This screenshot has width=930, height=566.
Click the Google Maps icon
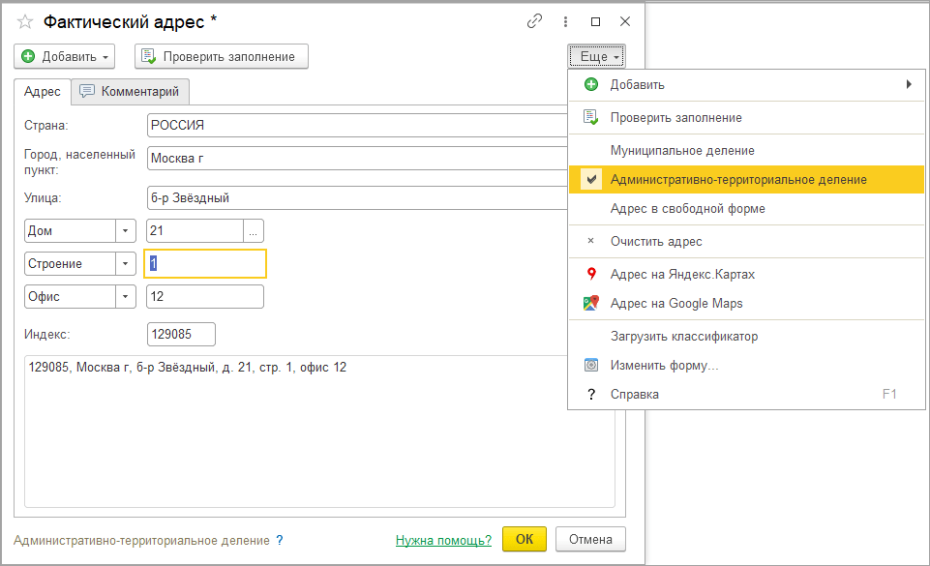tap(591, 303)
